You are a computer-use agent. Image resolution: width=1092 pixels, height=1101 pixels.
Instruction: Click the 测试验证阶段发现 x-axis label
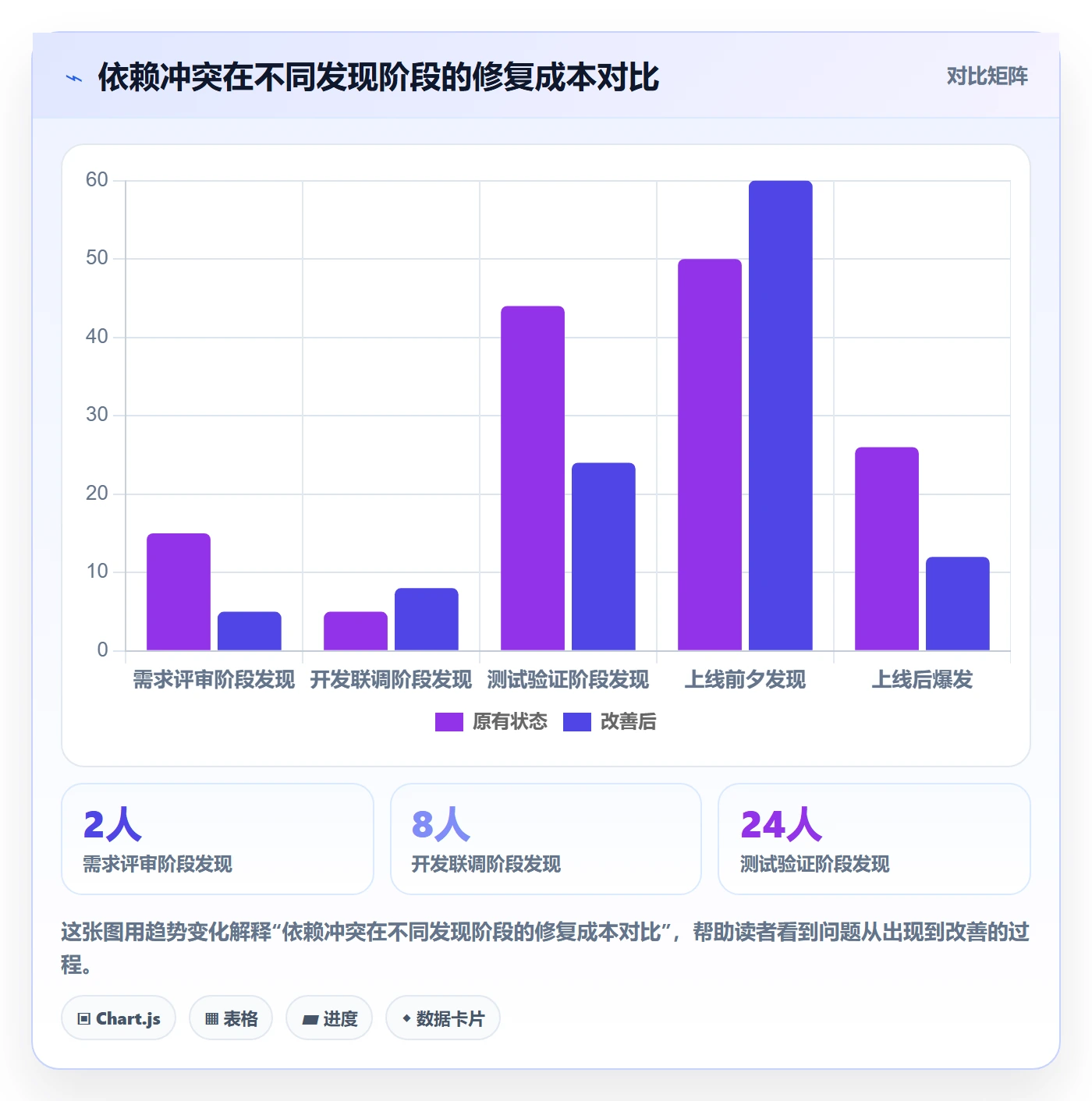pos(568,680)
